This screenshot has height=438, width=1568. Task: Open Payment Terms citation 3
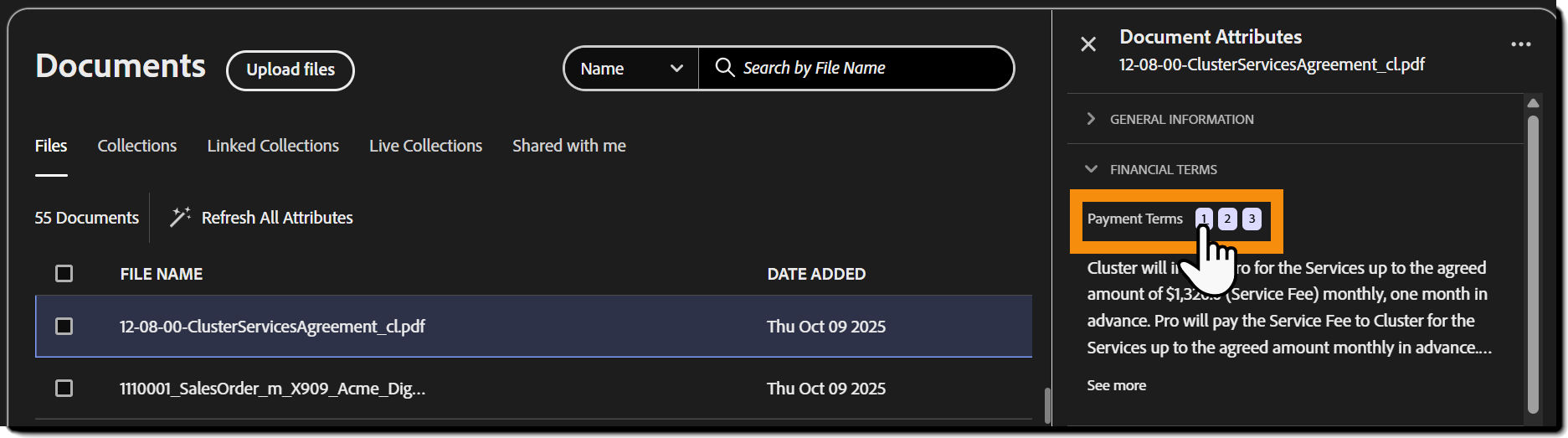click(1252, 219)
